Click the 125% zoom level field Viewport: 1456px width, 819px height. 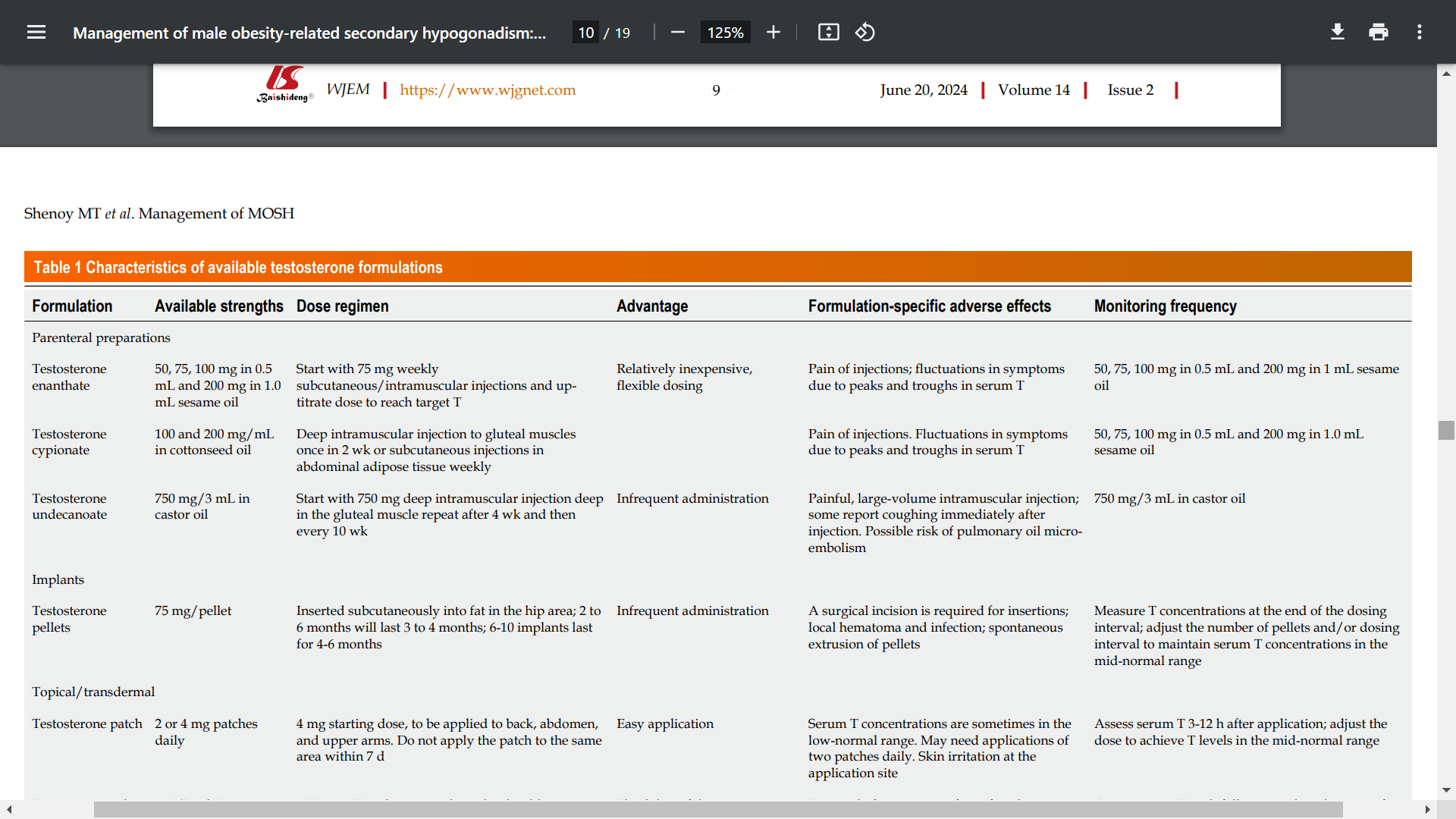point(725,33)
